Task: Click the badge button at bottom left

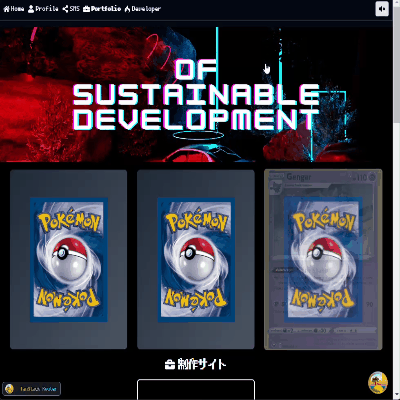Action: pyautogui.click(x=32, y=389)
